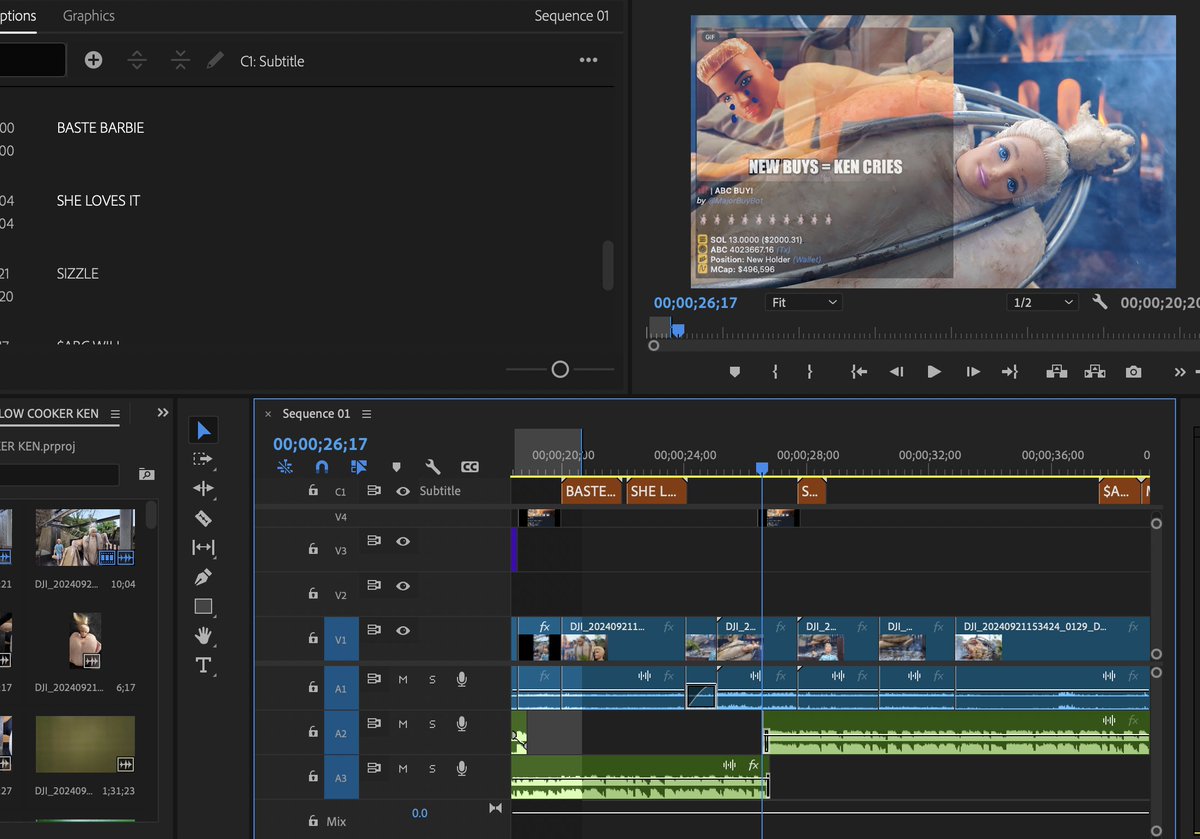
Task: Play the sequence in program monitor
Action: [934, 371]
